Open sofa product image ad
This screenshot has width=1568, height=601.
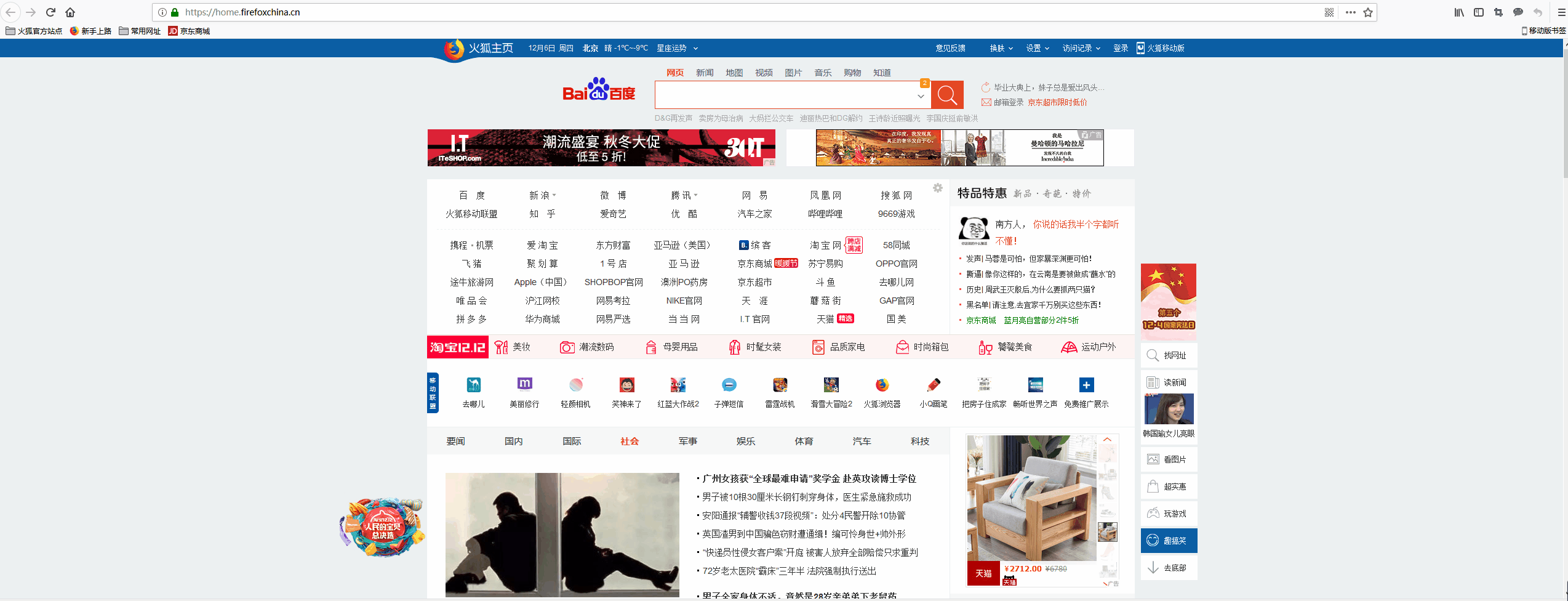click(x=1031, y=498)
